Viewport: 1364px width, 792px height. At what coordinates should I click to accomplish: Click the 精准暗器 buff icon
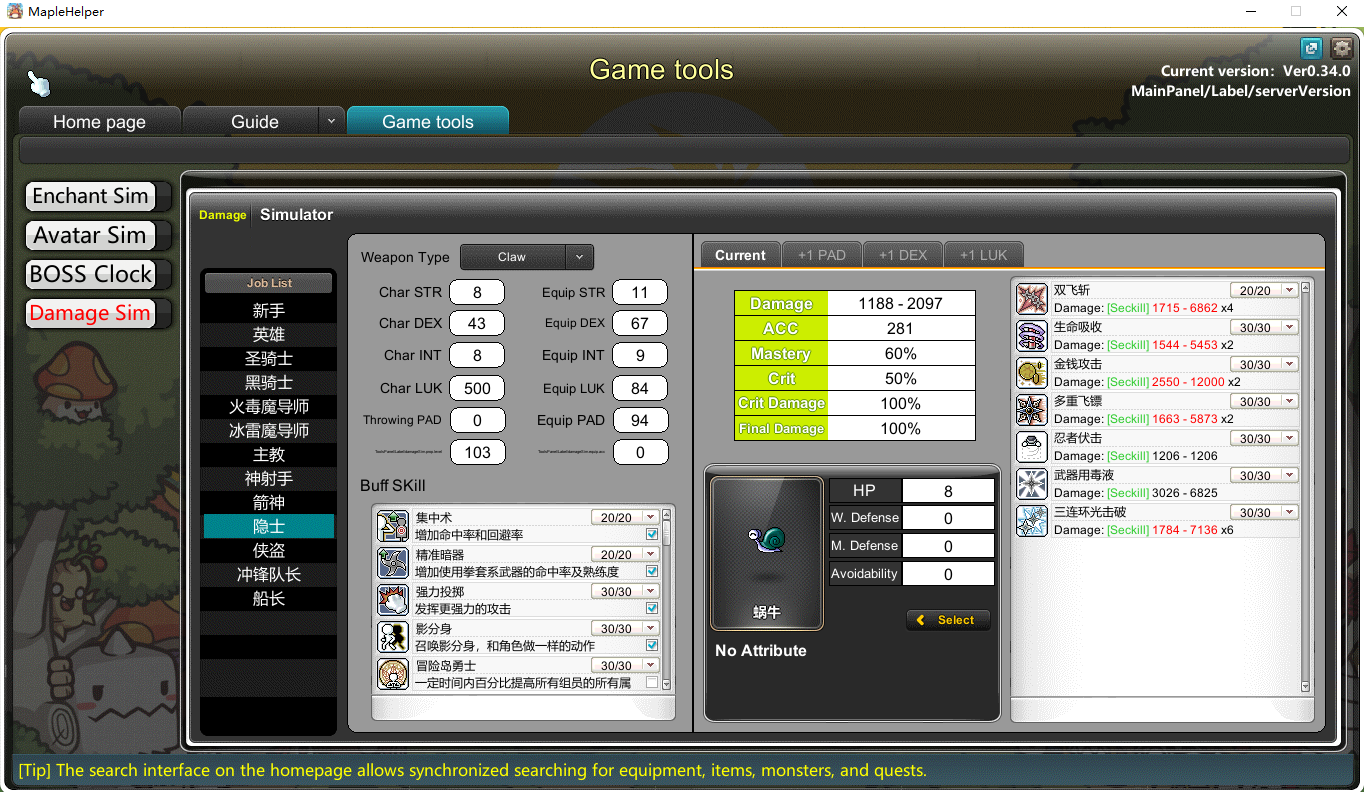point(393,563)
